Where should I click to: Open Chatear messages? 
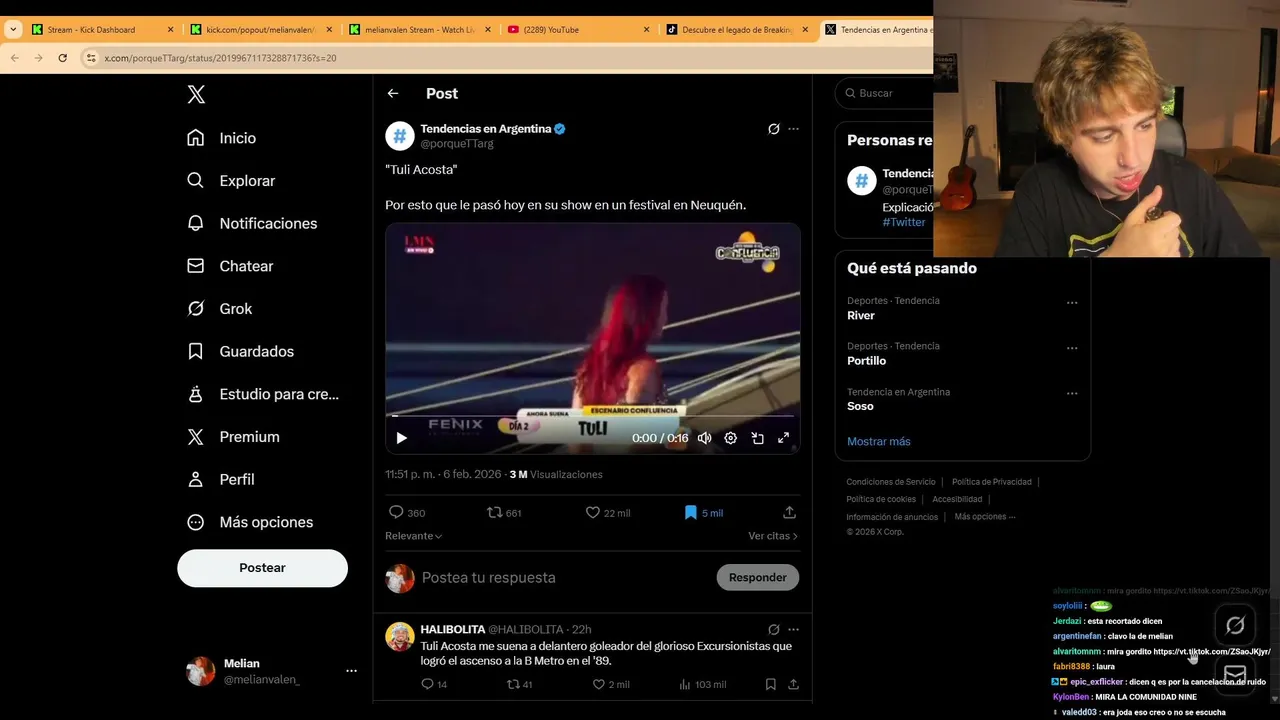tap(229, 266)
